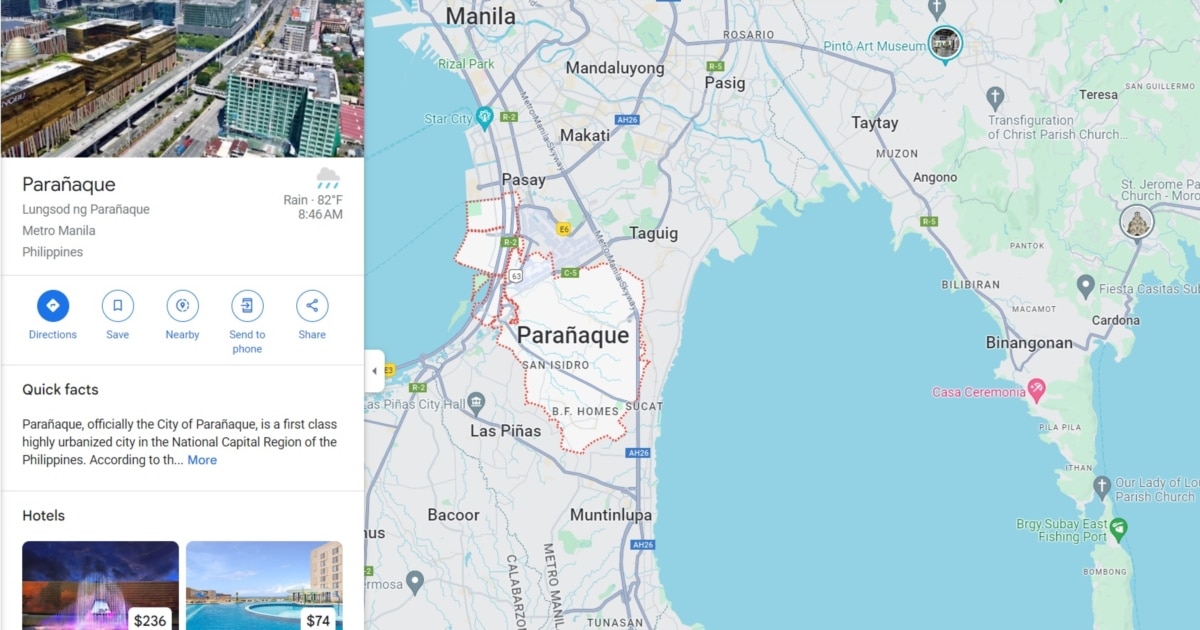Select the Star City map pin

pyautogui.click(x=485, y=118)
